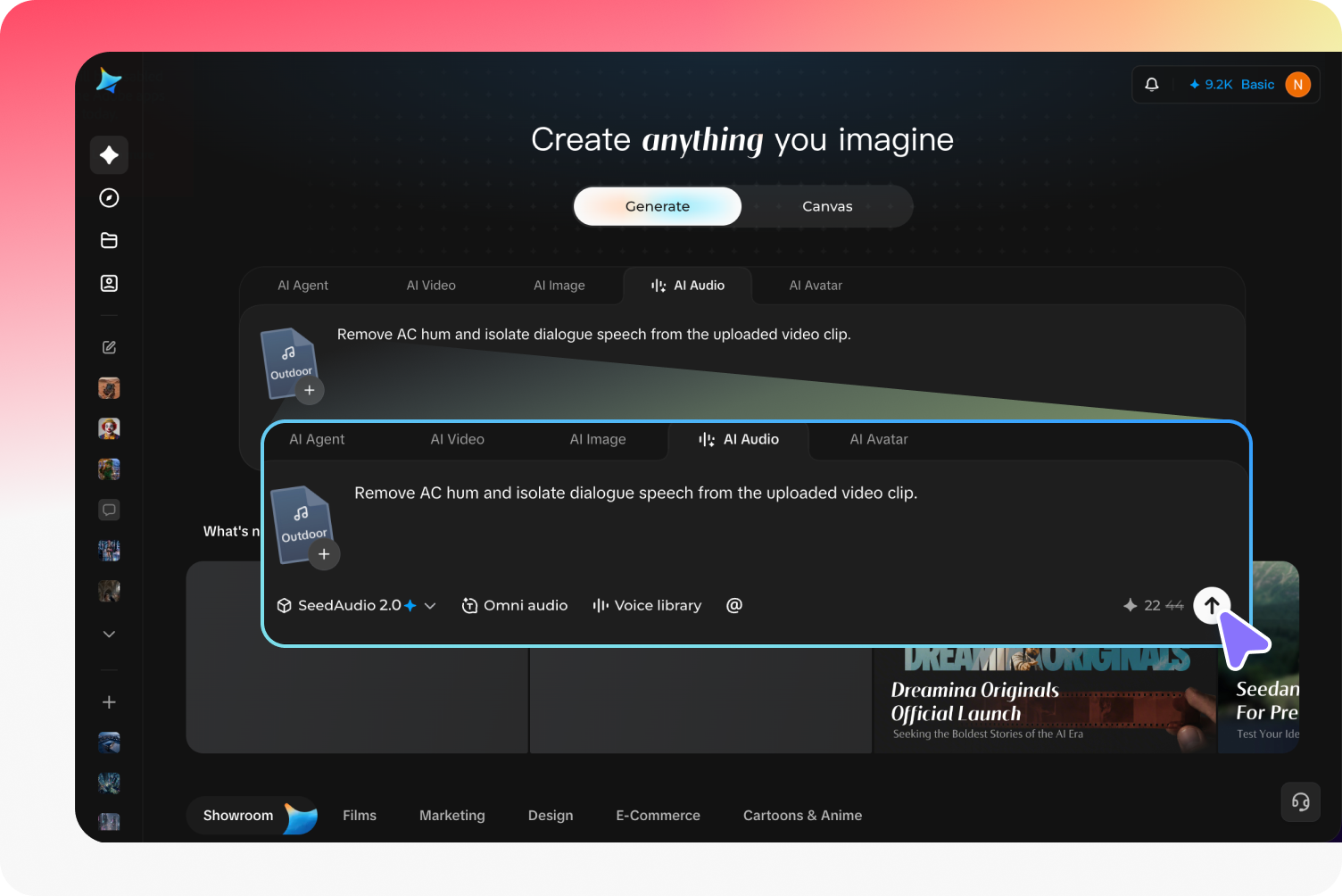Click the prompt text in the enlarged panel

[636, 493]
